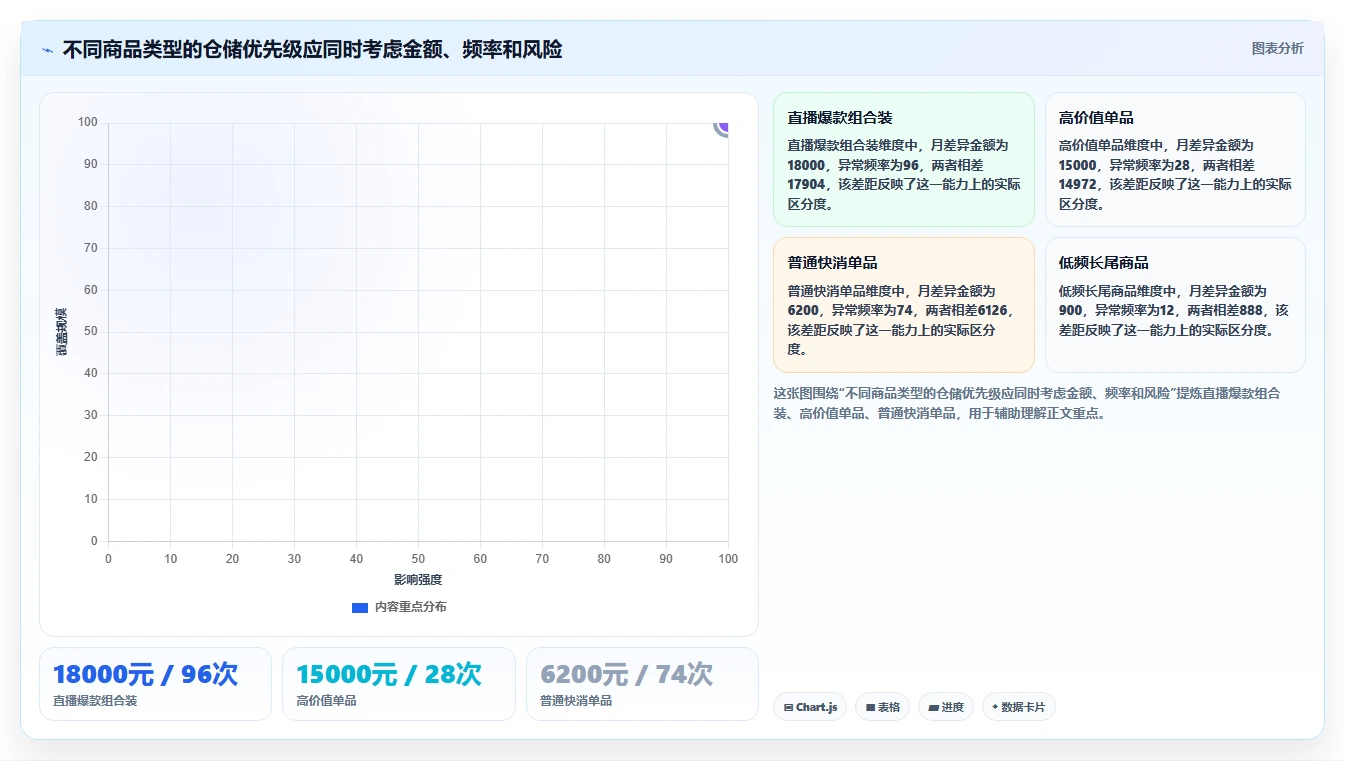The image size is (1345, 761).
Task: Select the 数据卡片 tag
Action: pos(1018,707)
